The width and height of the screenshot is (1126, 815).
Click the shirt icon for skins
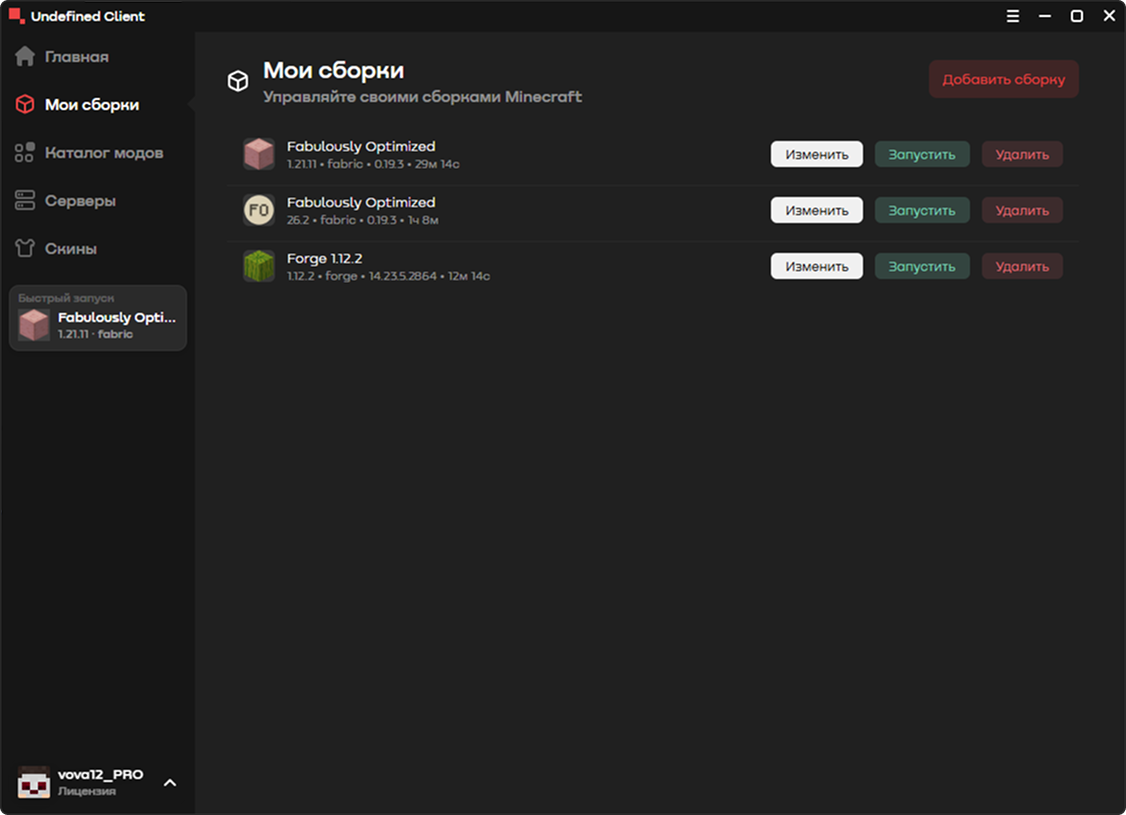tap(24, 248)
